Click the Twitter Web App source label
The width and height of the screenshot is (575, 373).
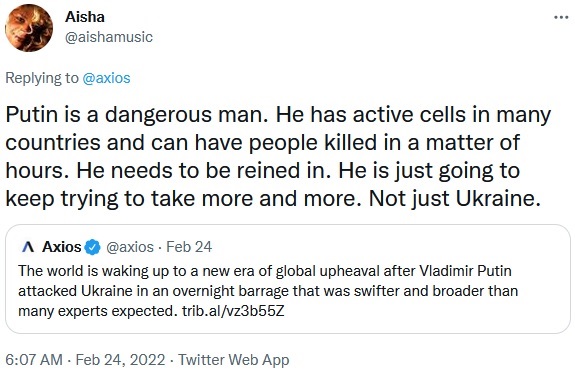(234, 360)
